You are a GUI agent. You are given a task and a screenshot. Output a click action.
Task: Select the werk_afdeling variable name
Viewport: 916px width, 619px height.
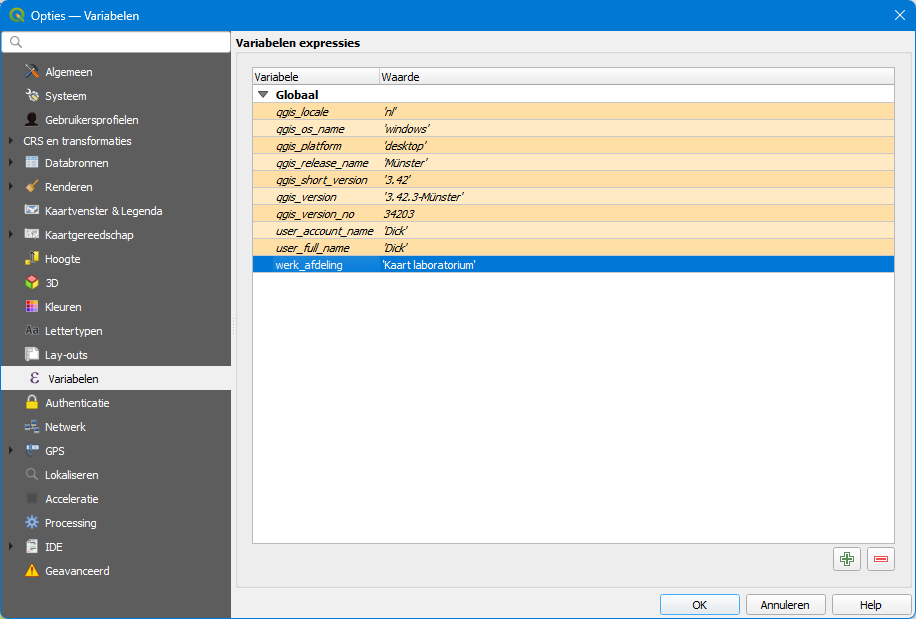[x=309, y=265]
